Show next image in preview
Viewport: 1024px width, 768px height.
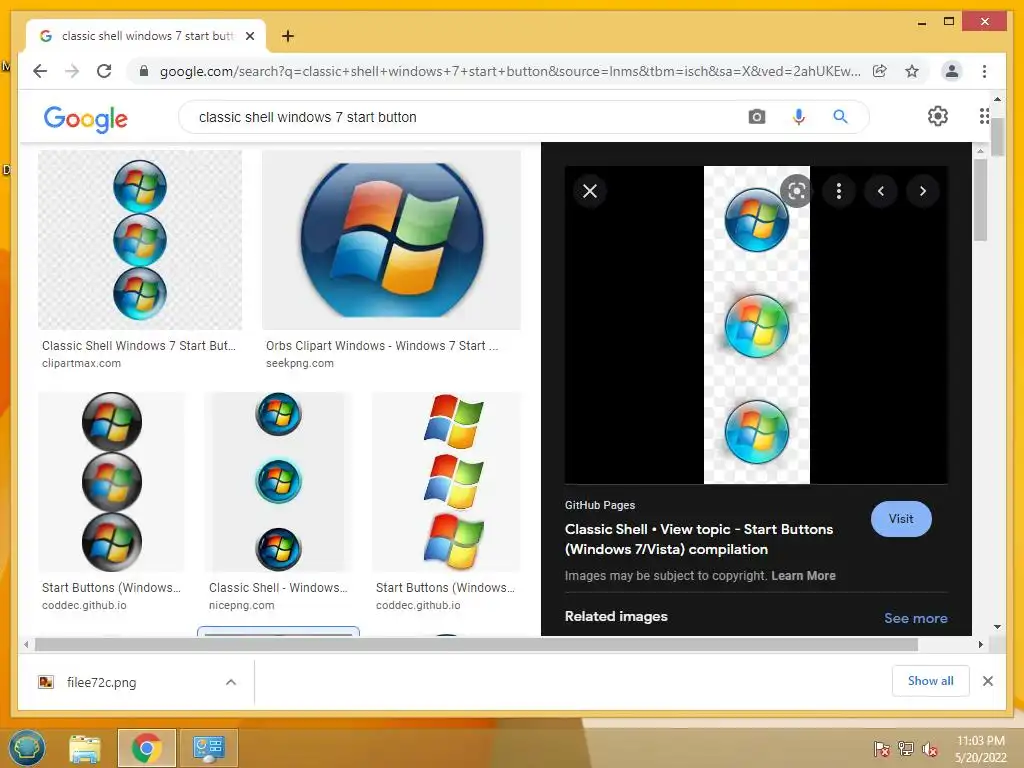pyautogui.click(x=923, y=191)
